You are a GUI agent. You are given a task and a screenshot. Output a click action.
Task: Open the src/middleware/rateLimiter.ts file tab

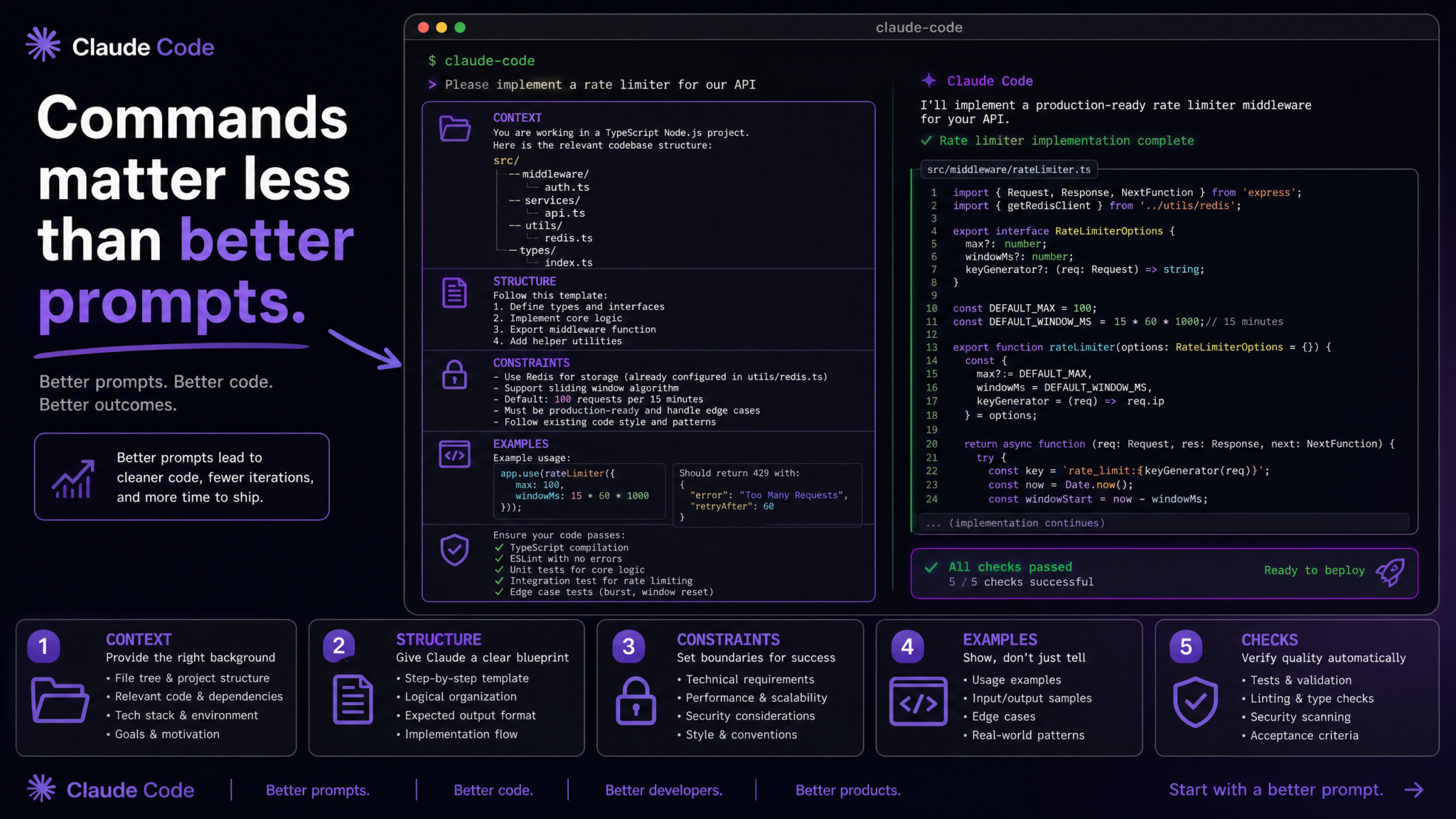coord(1009,169)
